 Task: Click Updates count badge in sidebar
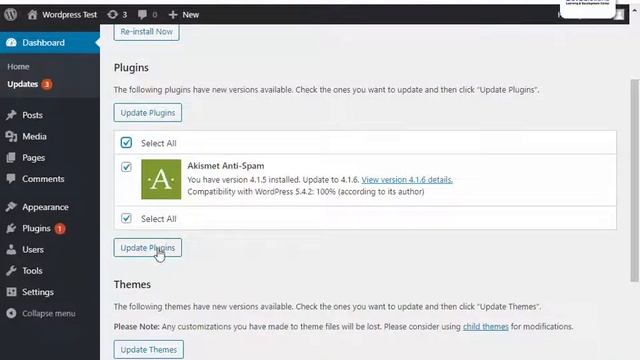click(x=47, y=84)
